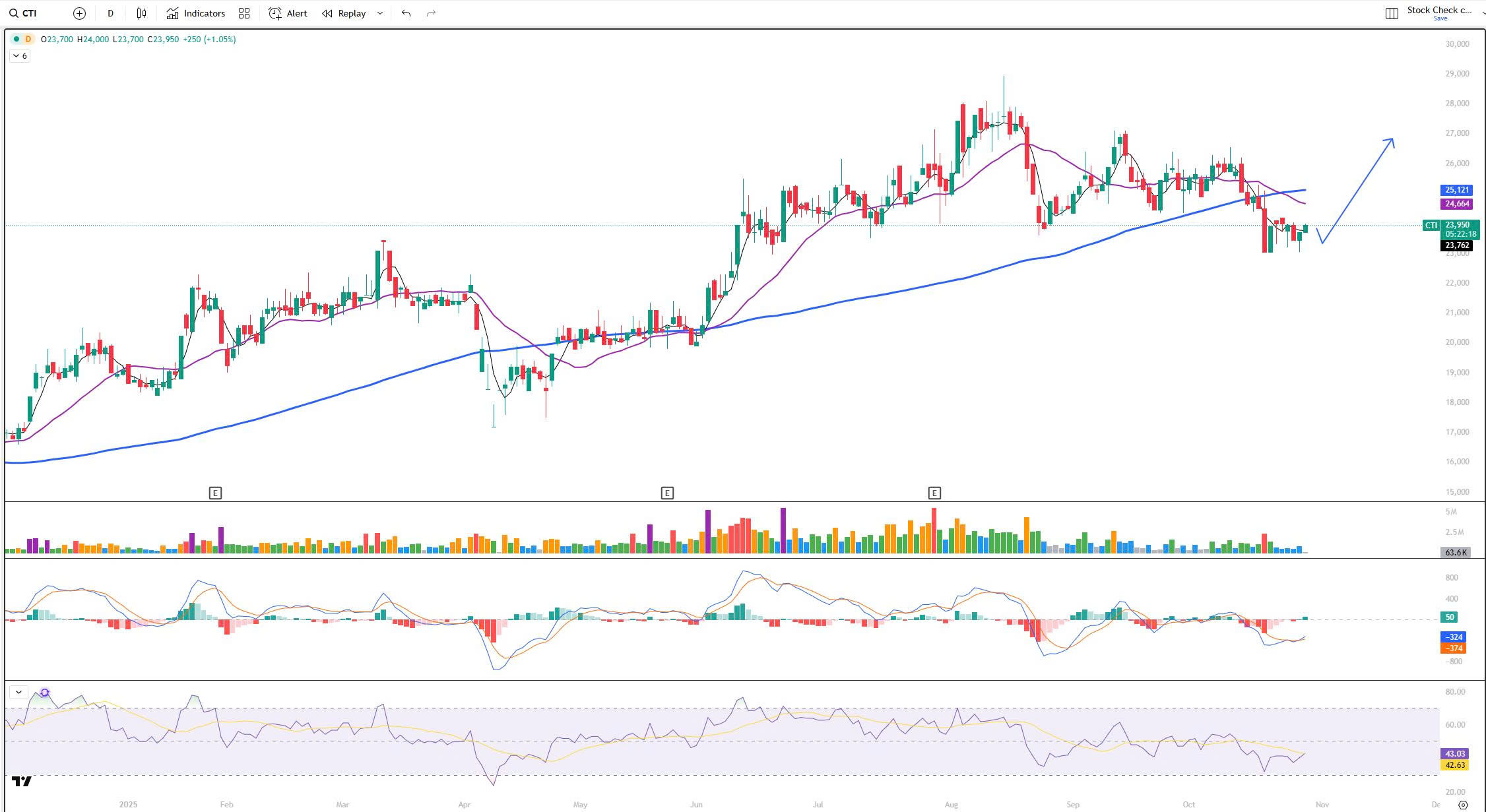The width and height of the screenshot is (1486, 812).
Task: Expand the RSI pane legend chevron
Action: point(18,692)
